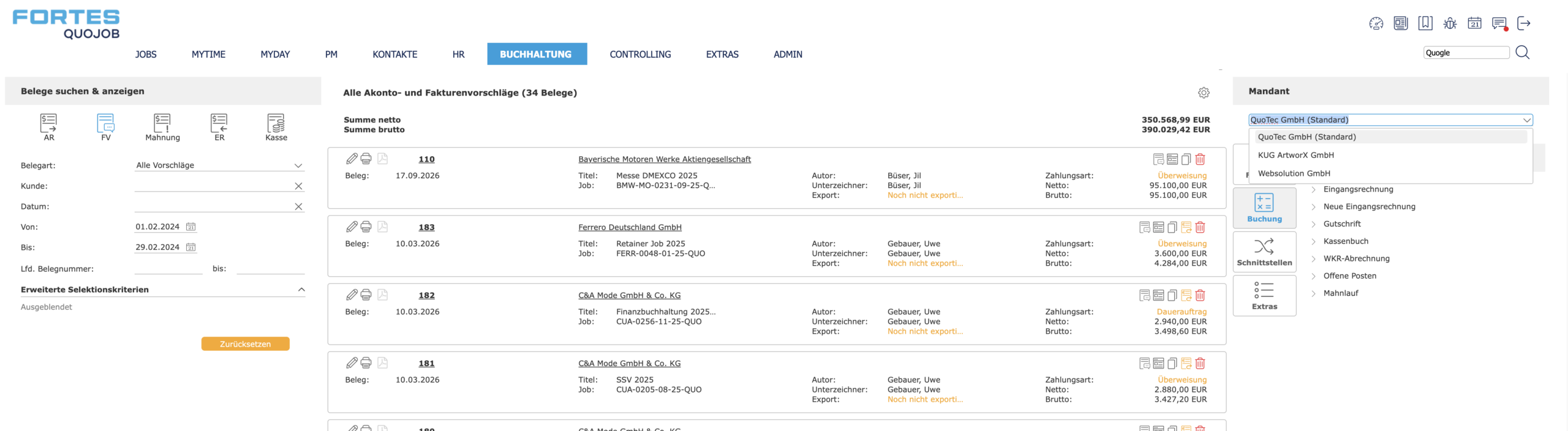Delete Beleg 181 with trash icon

[1200, 363]
